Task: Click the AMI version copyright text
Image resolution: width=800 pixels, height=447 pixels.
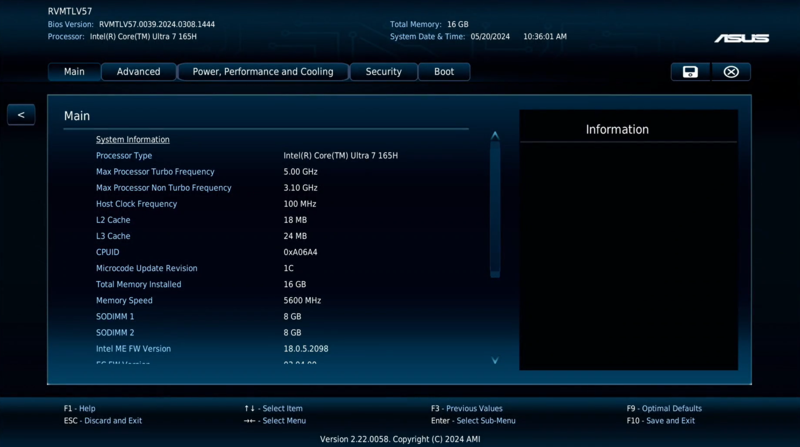Action: (x=400, y=439)
